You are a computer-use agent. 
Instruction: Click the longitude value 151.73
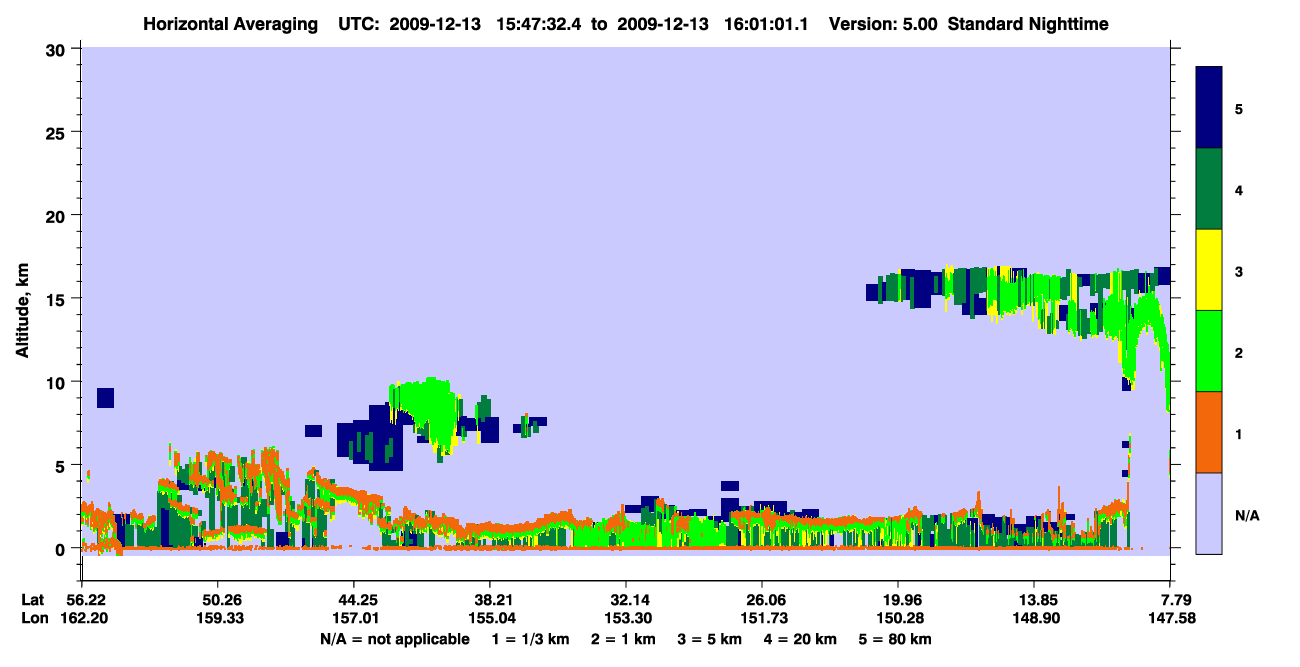pos(762,618)
